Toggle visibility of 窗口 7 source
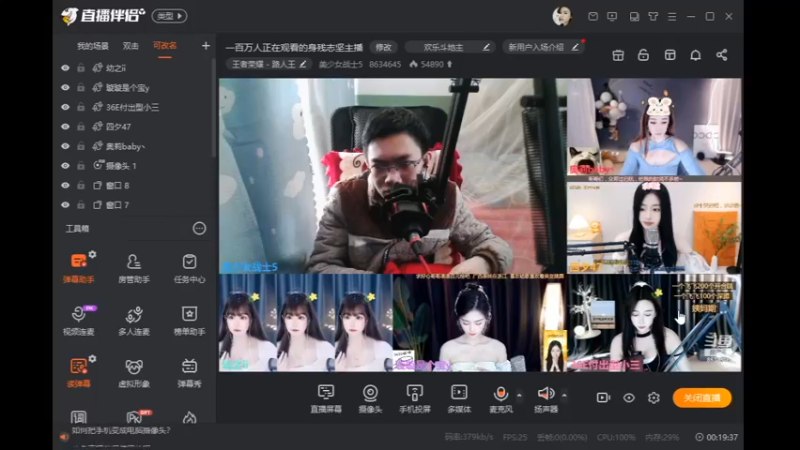Screen dimensions: 800x450 (65, 205)
